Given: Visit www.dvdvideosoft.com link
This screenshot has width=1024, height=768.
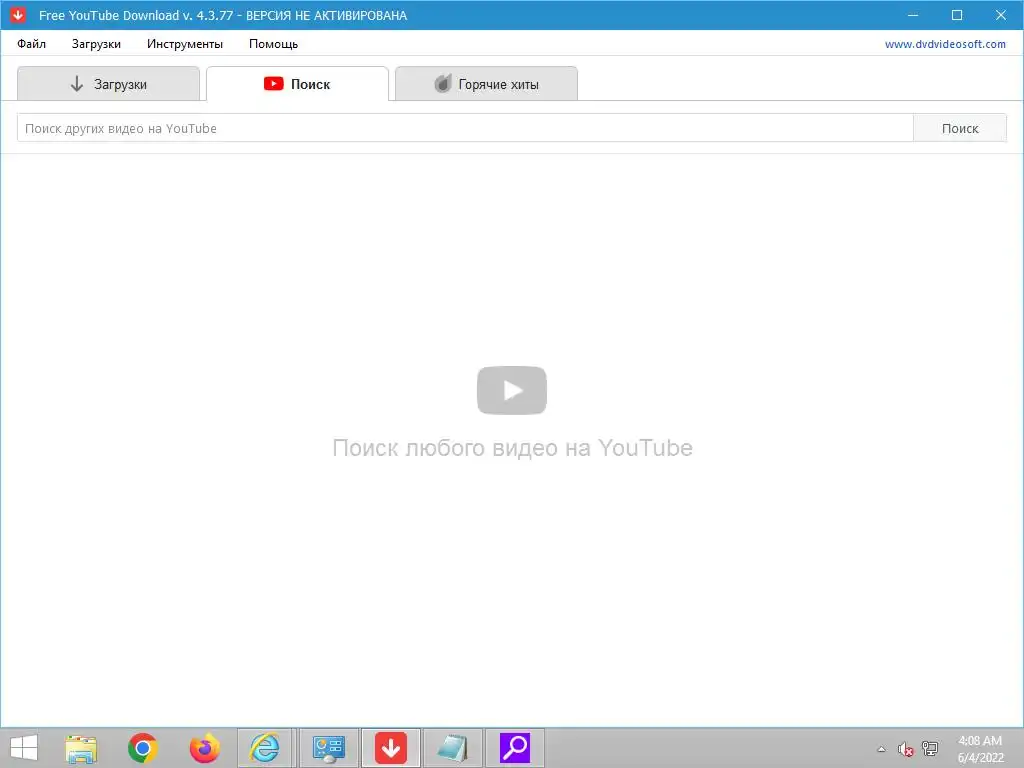Looking at the screenshot, I should pos(945,44).
